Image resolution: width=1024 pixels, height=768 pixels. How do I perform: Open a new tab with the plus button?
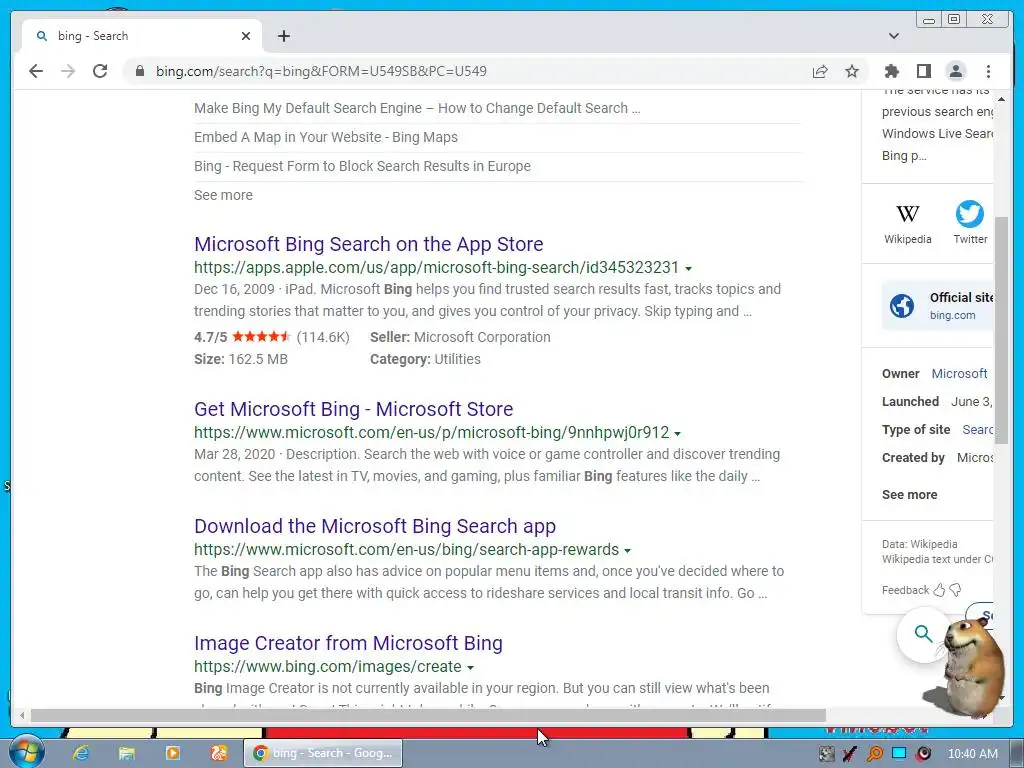click(x=283, y=36)
